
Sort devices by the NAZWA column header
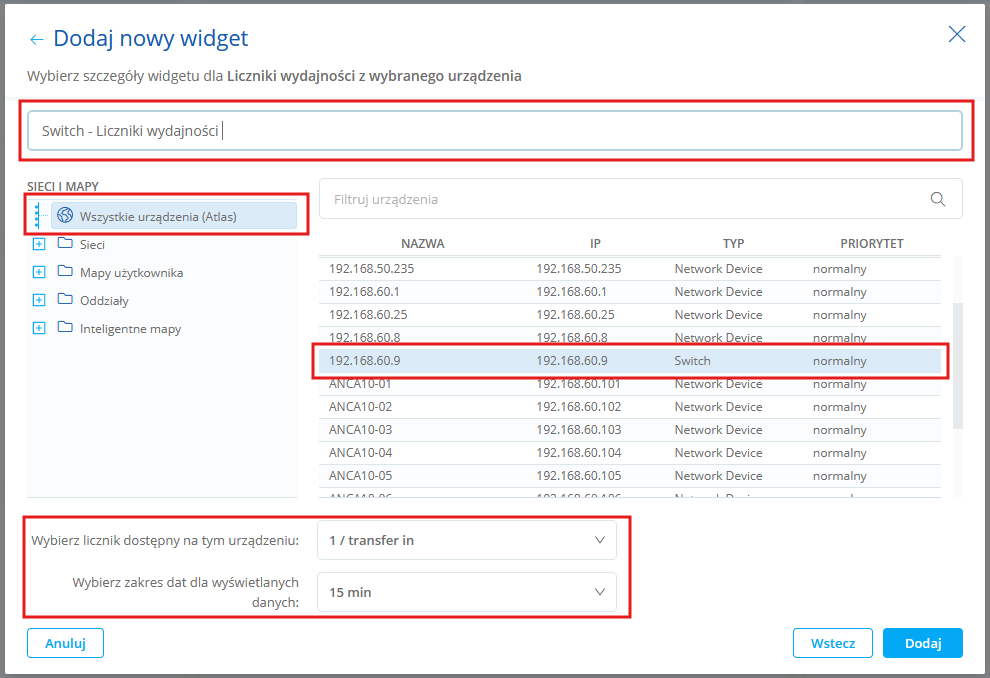pos(422,243)
